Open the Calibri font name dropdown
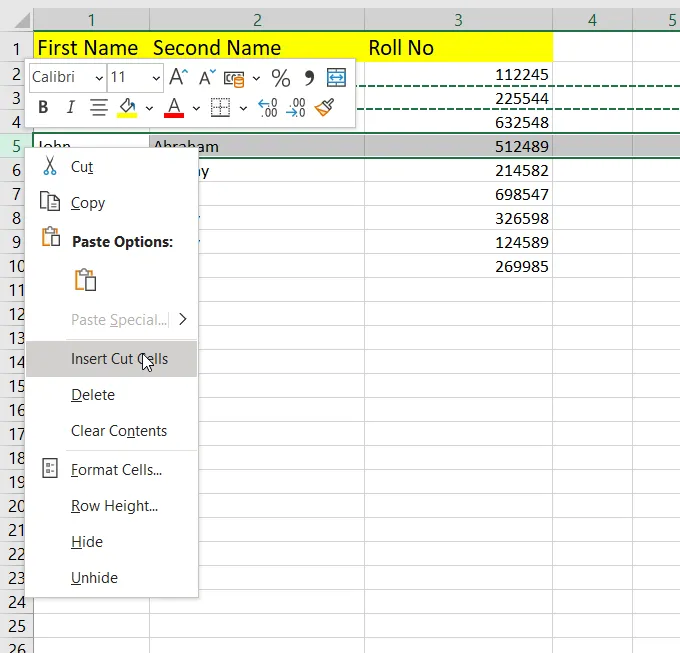Image resolution: width=680 pixels, height=653 pixels. click(x=99, y=77)
